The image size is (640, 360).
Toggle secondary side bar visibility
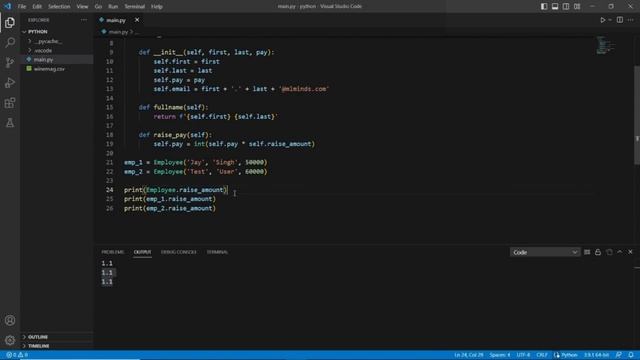pyautogui.click(x=566, y=7)
